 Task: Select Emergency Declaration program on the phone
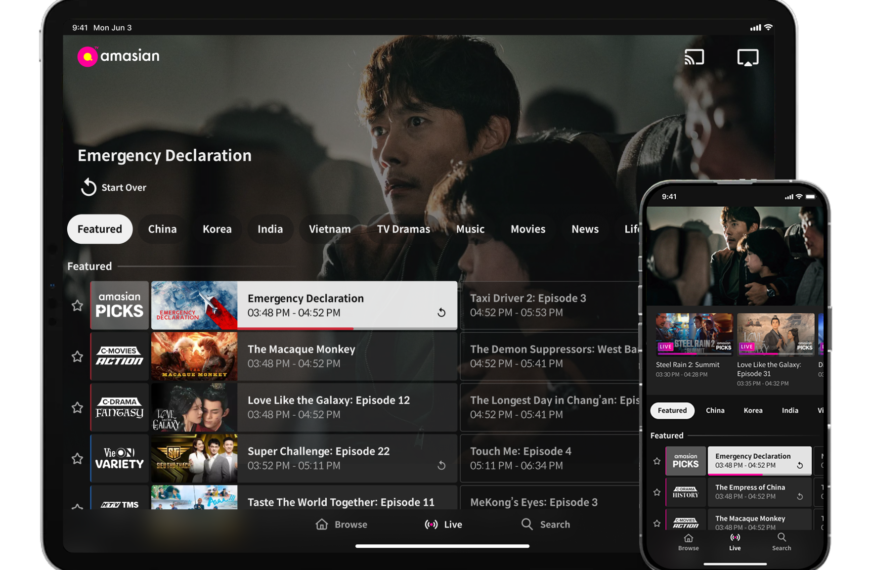pos(760,461)
